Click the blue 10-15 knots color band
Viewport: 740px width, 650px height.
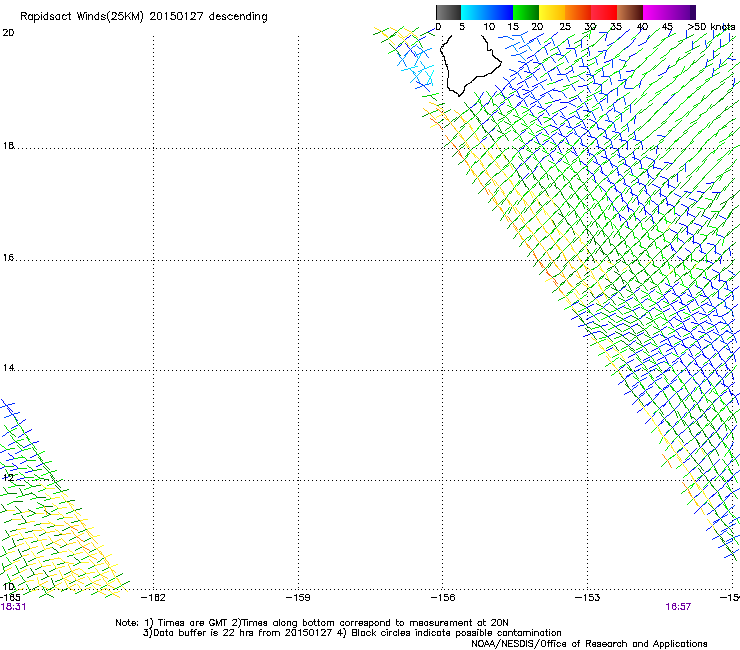click(x=500, y=12)
